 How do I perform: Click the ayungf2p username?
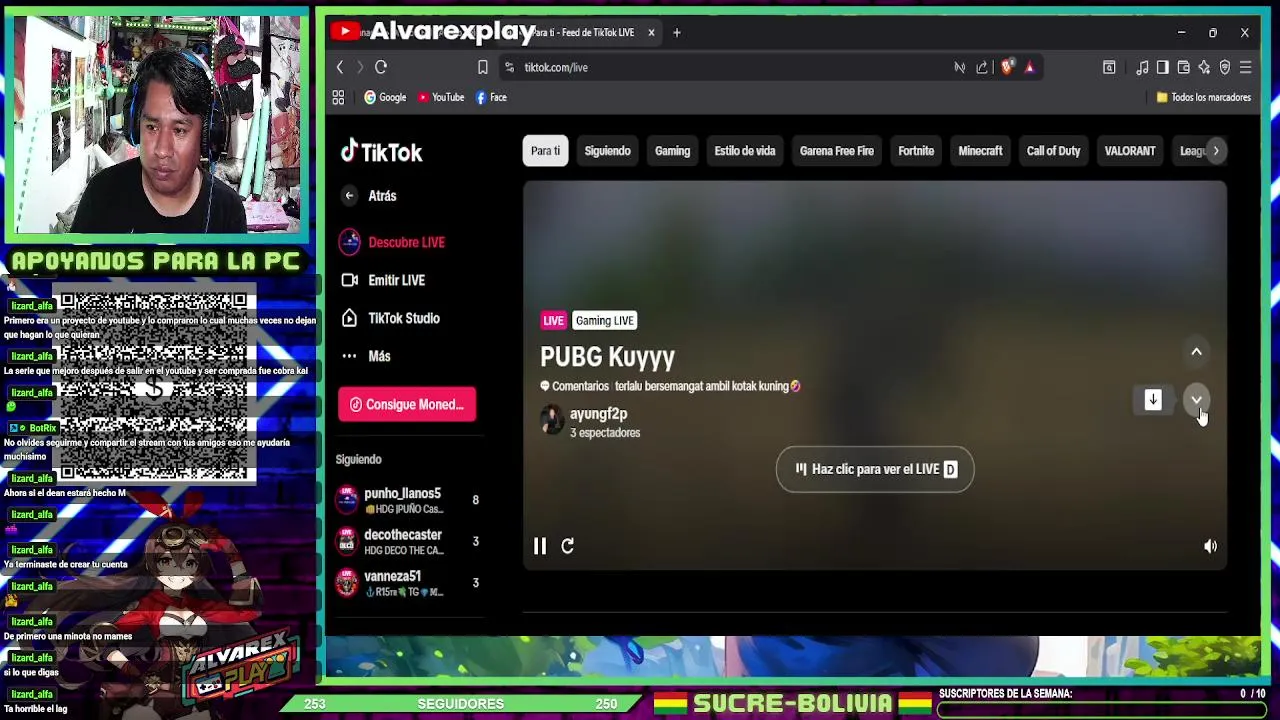(598, 414)
